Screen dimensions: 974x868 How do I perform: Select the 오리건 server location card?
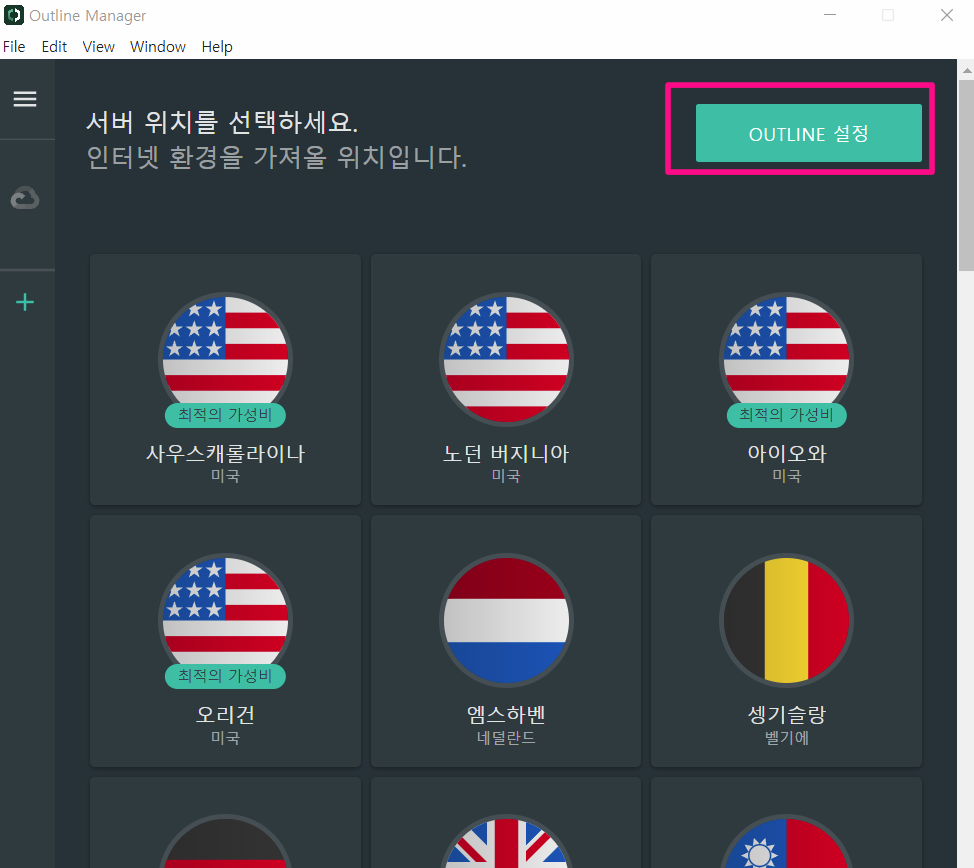click(225, 641)
